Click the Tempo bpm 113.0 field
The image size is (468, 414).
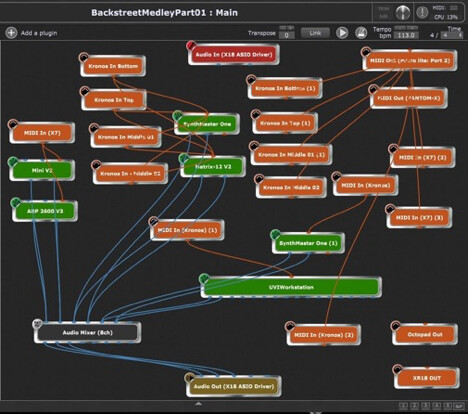click(406, 35)
